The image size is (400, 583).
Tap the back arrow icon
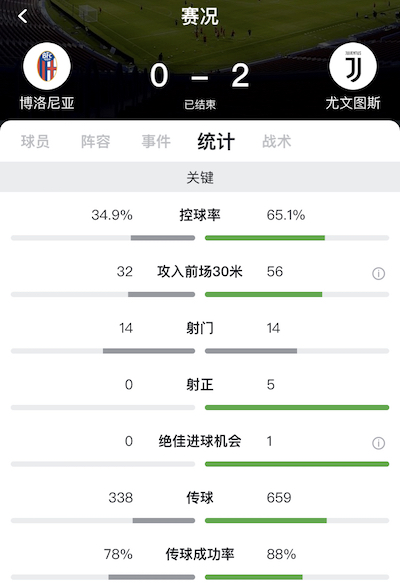tap(23, 16)
